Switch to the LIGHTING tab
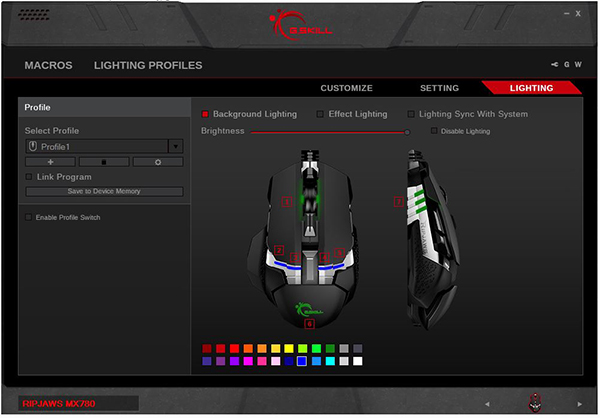The height and width of the screenshot is (418, 600). click(531, 88)
